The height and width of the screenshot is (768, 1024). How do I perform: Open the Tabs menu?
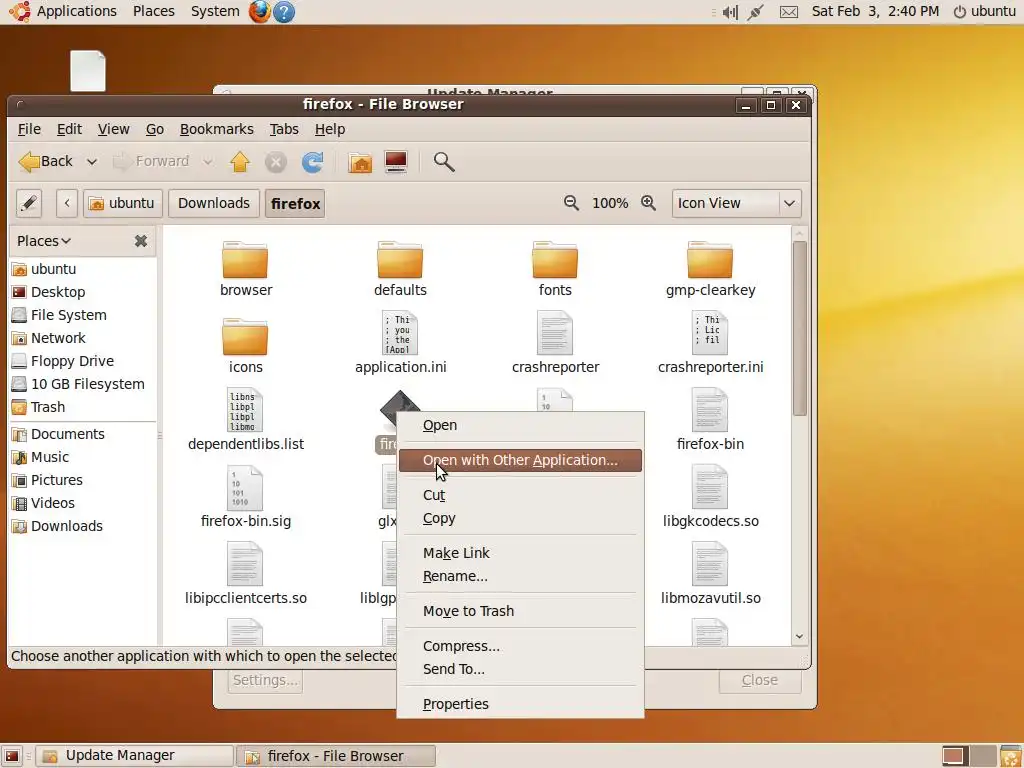pyautogui.click(x=284, y=129)
